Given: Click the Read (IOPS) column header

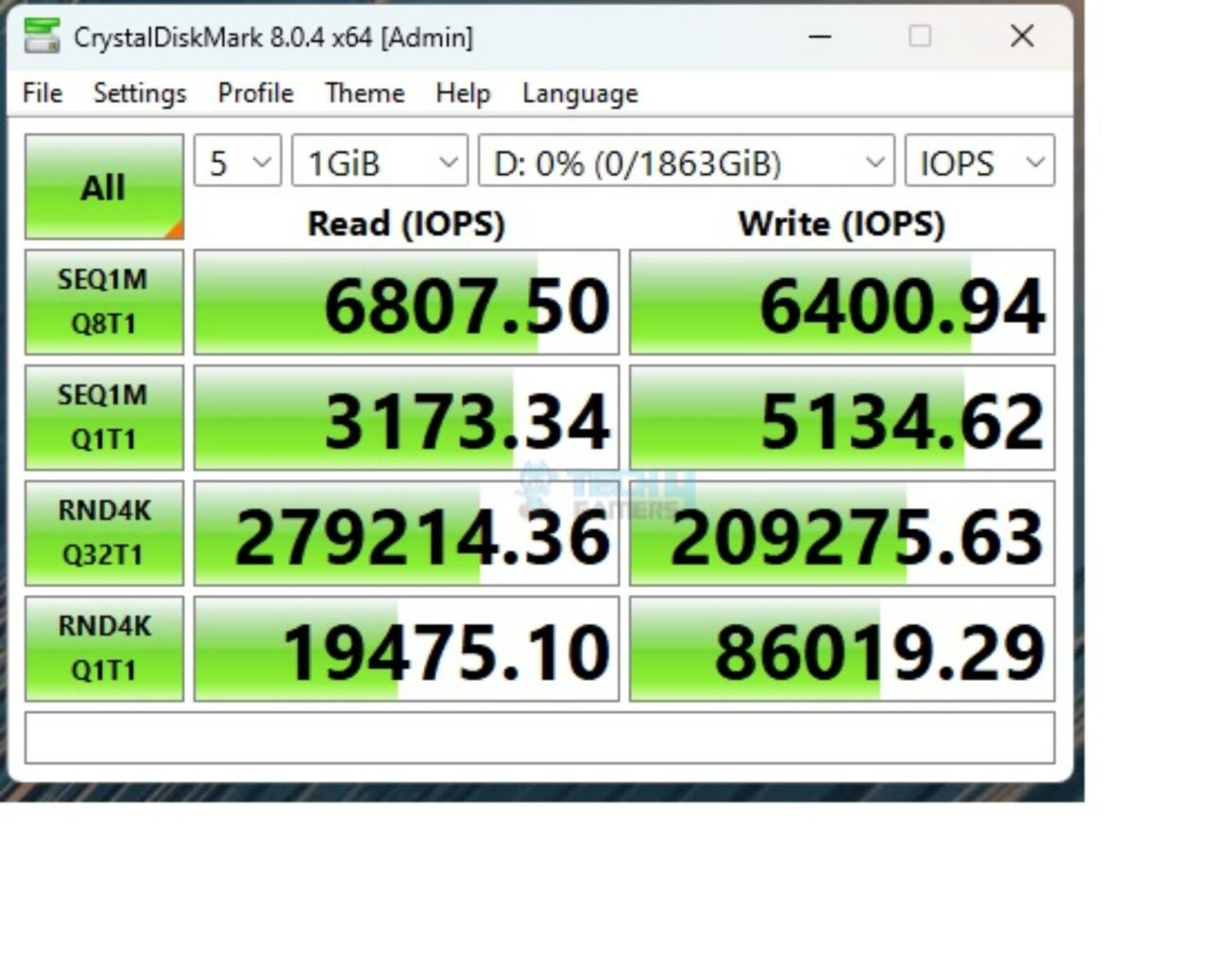Looking at the screenshot, I should (406, 224).
